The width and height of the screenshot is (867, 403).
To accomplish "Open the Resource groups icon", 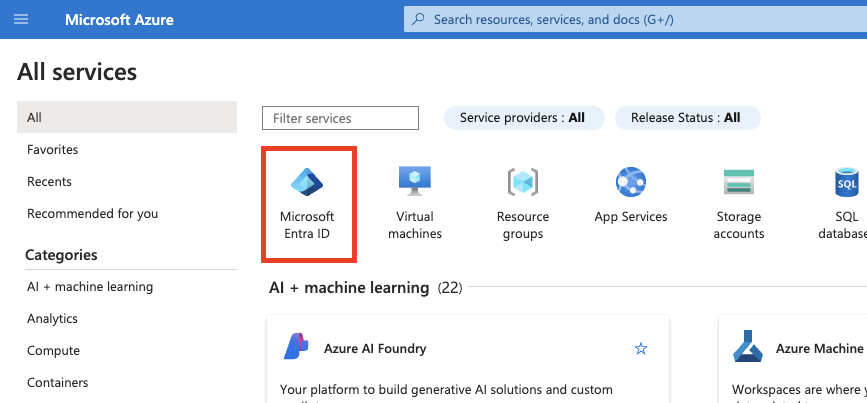I will click(x=523, y=181).
